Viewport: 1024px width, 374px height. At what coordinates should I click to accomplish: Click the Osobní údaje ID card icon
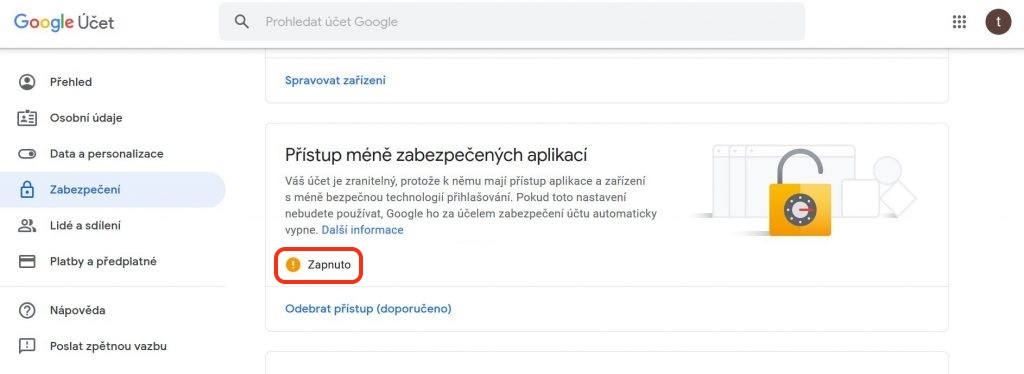click(x=27, y=118)
